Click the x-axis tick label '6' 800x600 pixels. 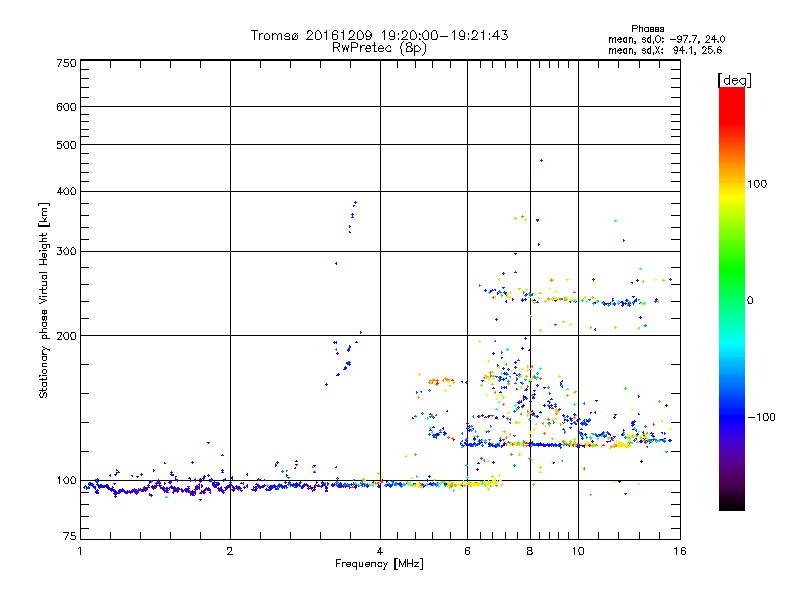pyautogui.click(x=467, y=551)
